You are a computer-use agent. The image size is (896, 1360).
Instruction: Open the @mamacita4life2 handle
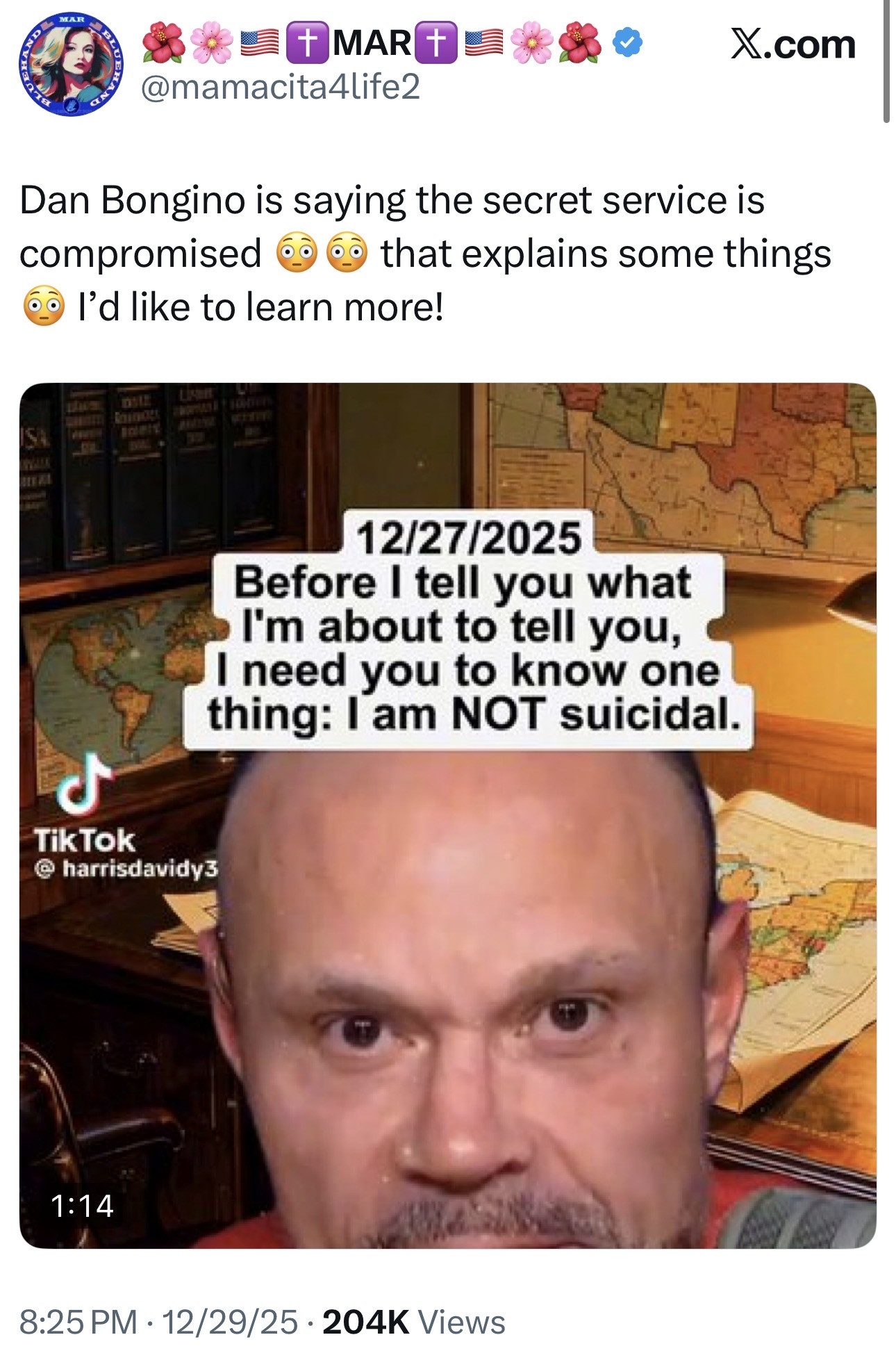click(x=281, y=86)
